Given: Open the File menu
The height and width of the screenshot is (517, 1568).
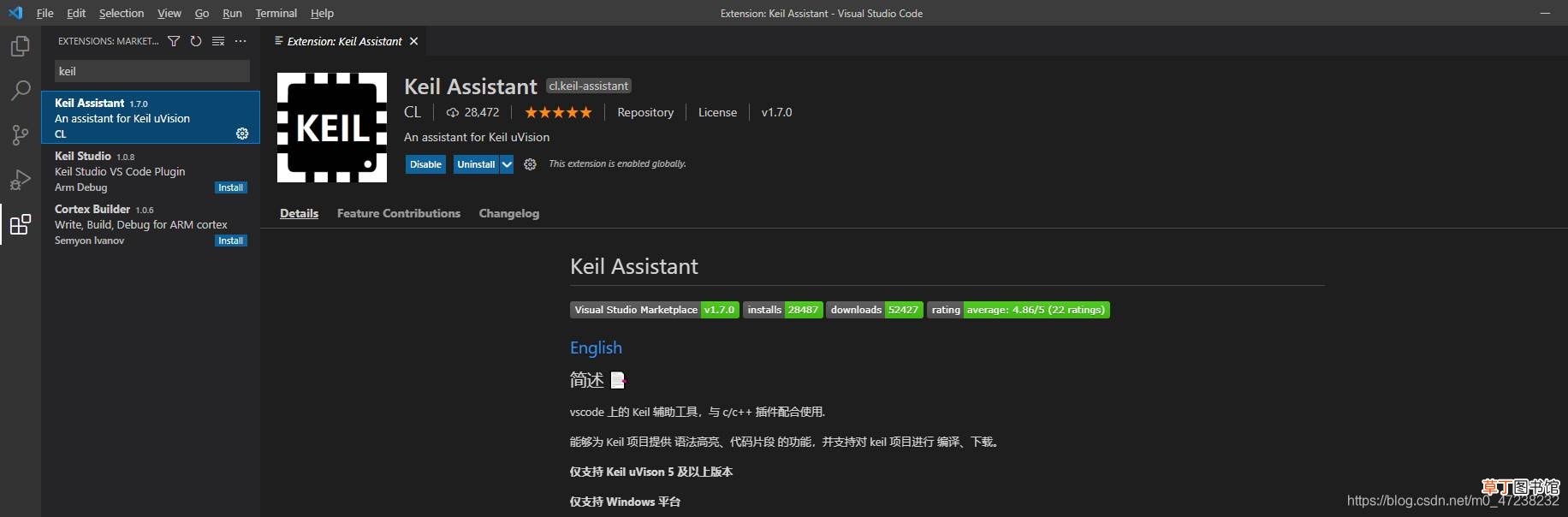Looking at the screenshot, I should pyautogui.click(x=45, y=13).
